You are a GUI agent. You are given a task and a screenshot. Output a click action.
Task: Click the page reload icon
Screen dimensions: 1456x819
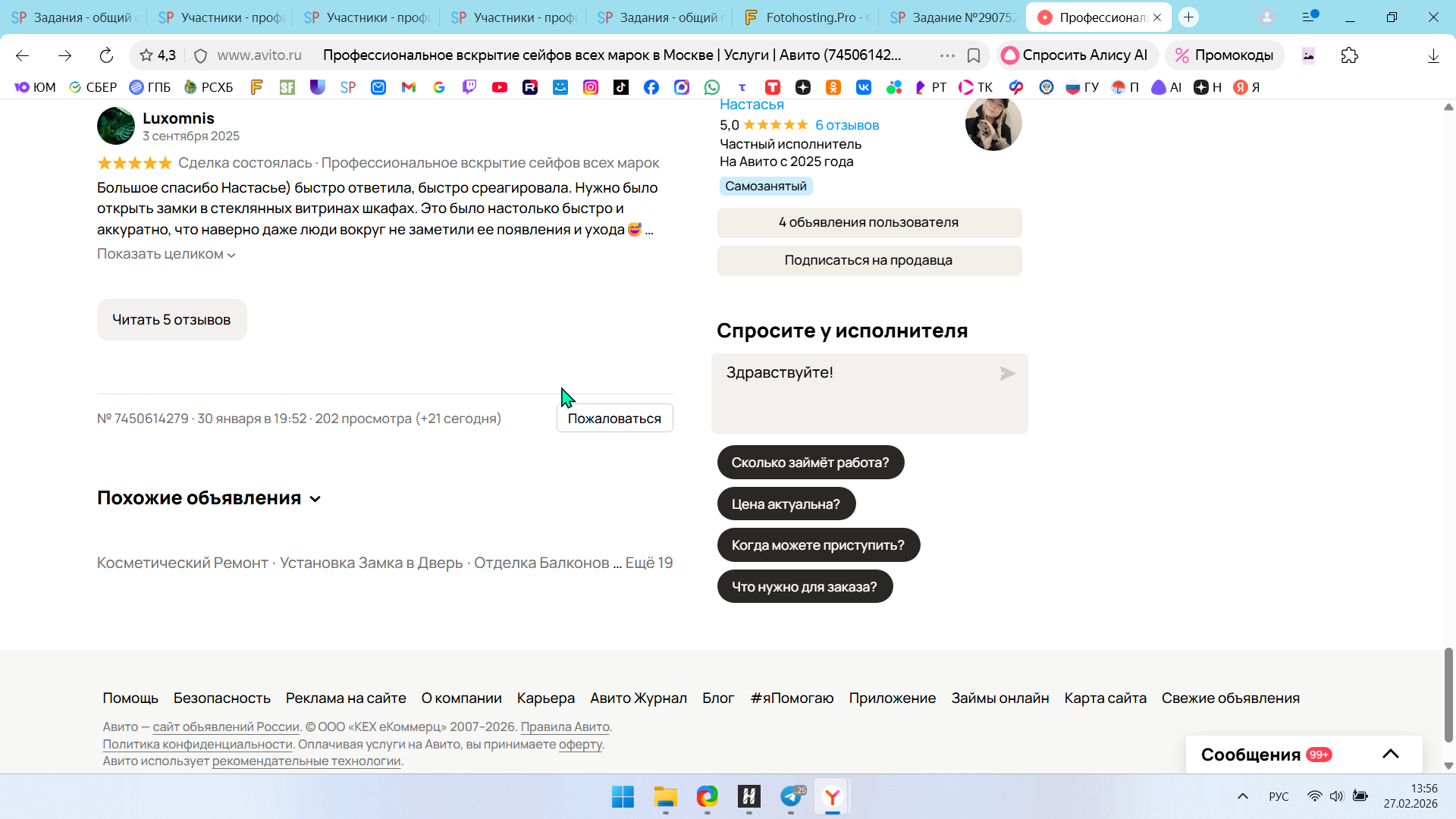[x=106, y=55]
